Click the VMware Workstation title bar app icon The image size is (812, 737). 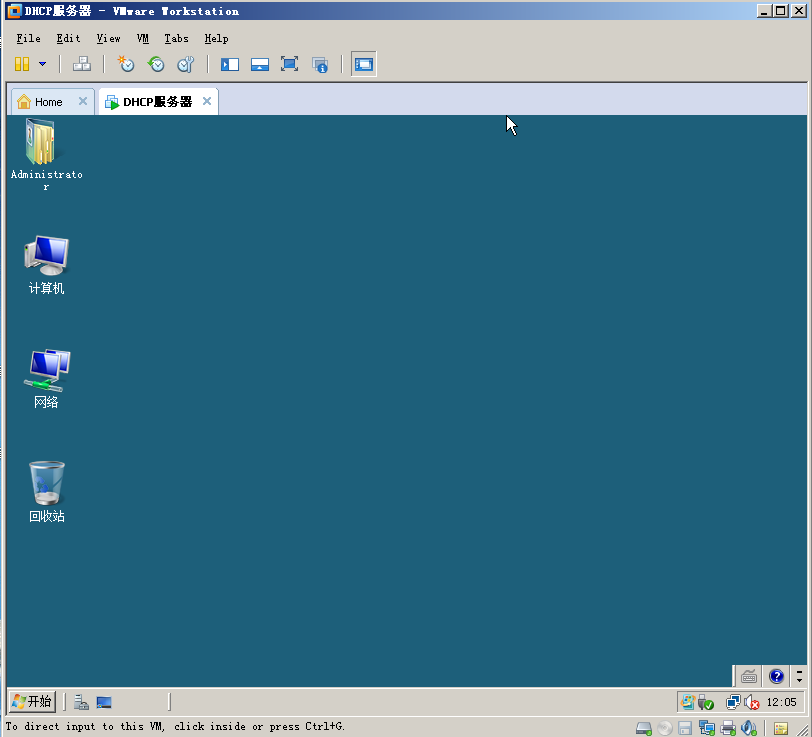pyautogui.click(x=14, y=11)
